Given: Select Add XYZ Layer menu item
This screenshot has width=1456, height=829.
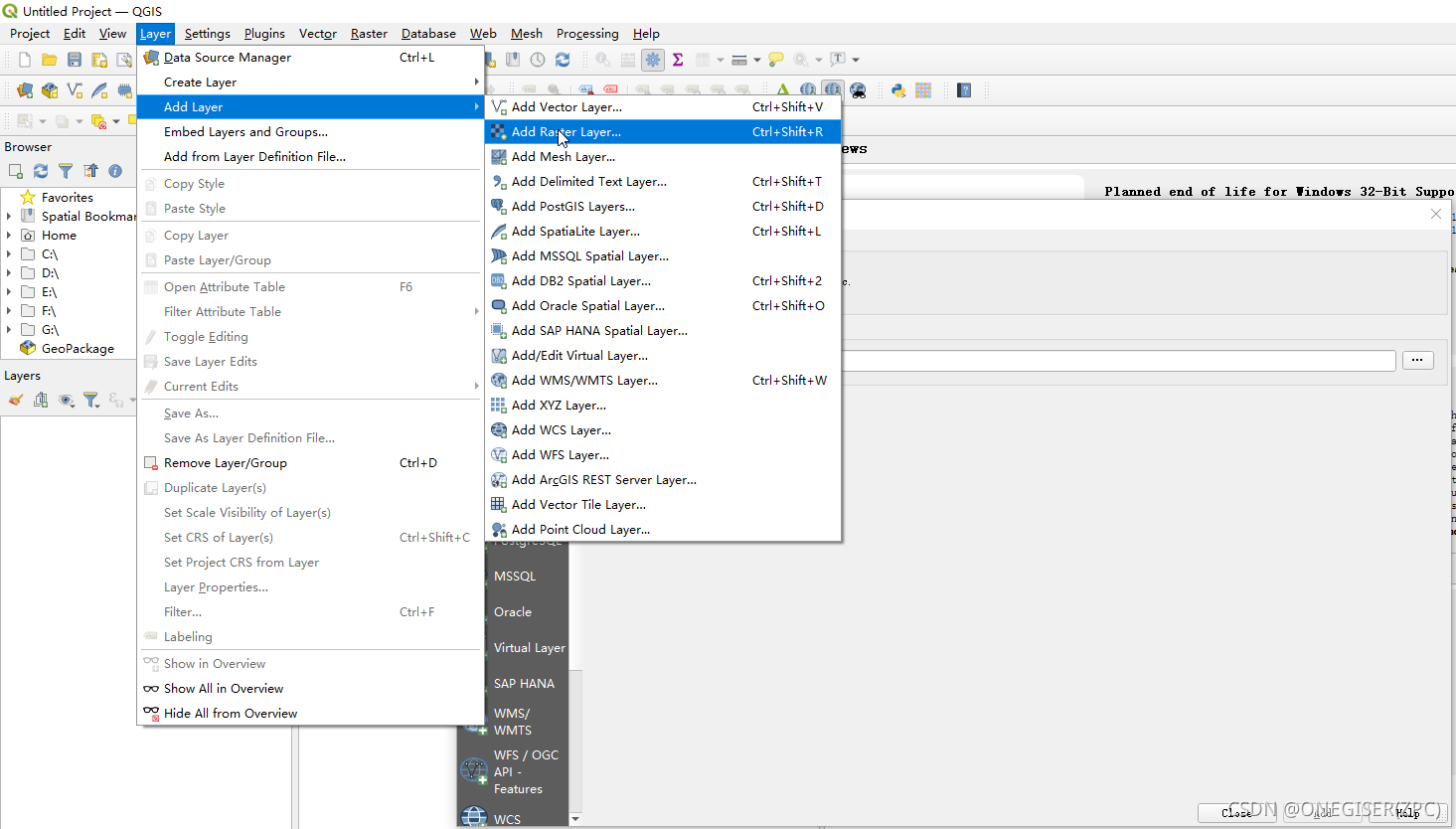Looking at the screenshot, I should pyautogui.click(x=663, y=405).
